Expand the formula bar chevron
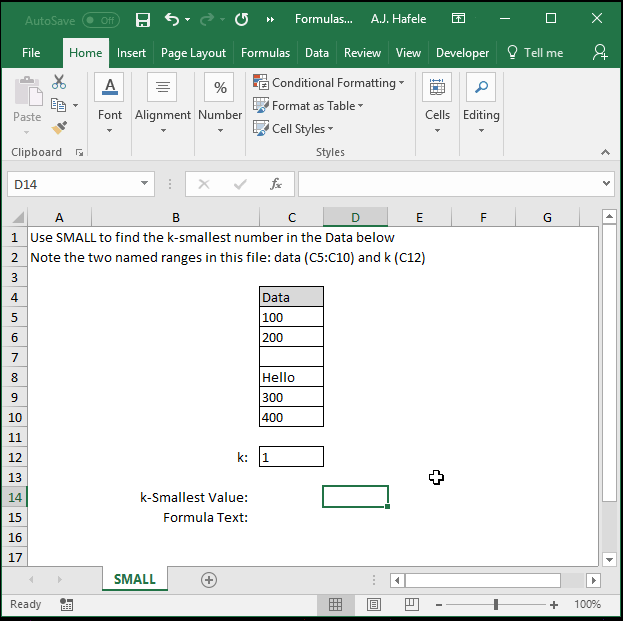Viewport: 623px width, 621px height. (x=606, y=184)
